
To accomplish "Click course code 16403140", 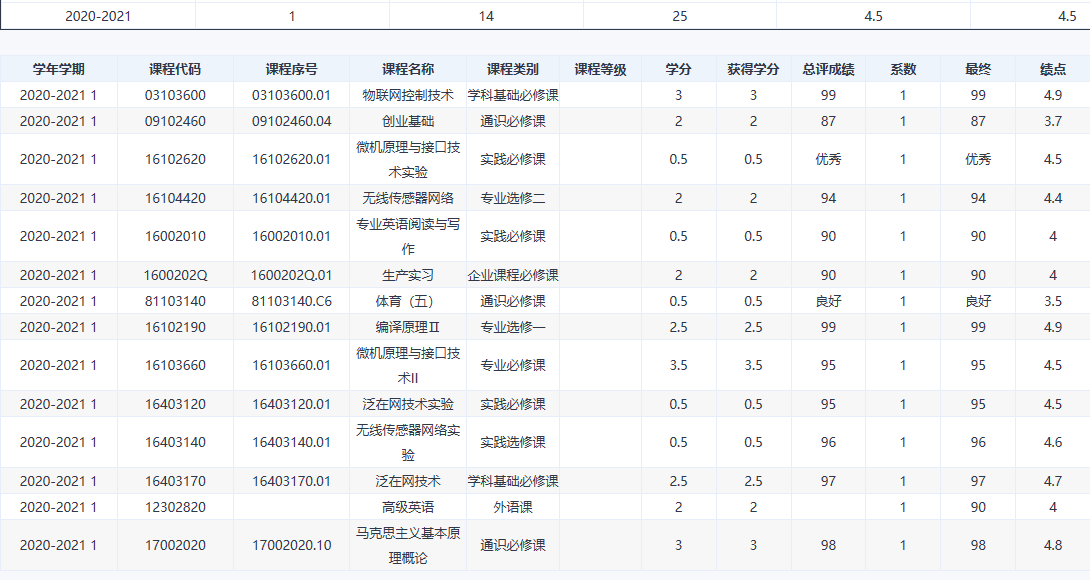I will click(175, 442).
